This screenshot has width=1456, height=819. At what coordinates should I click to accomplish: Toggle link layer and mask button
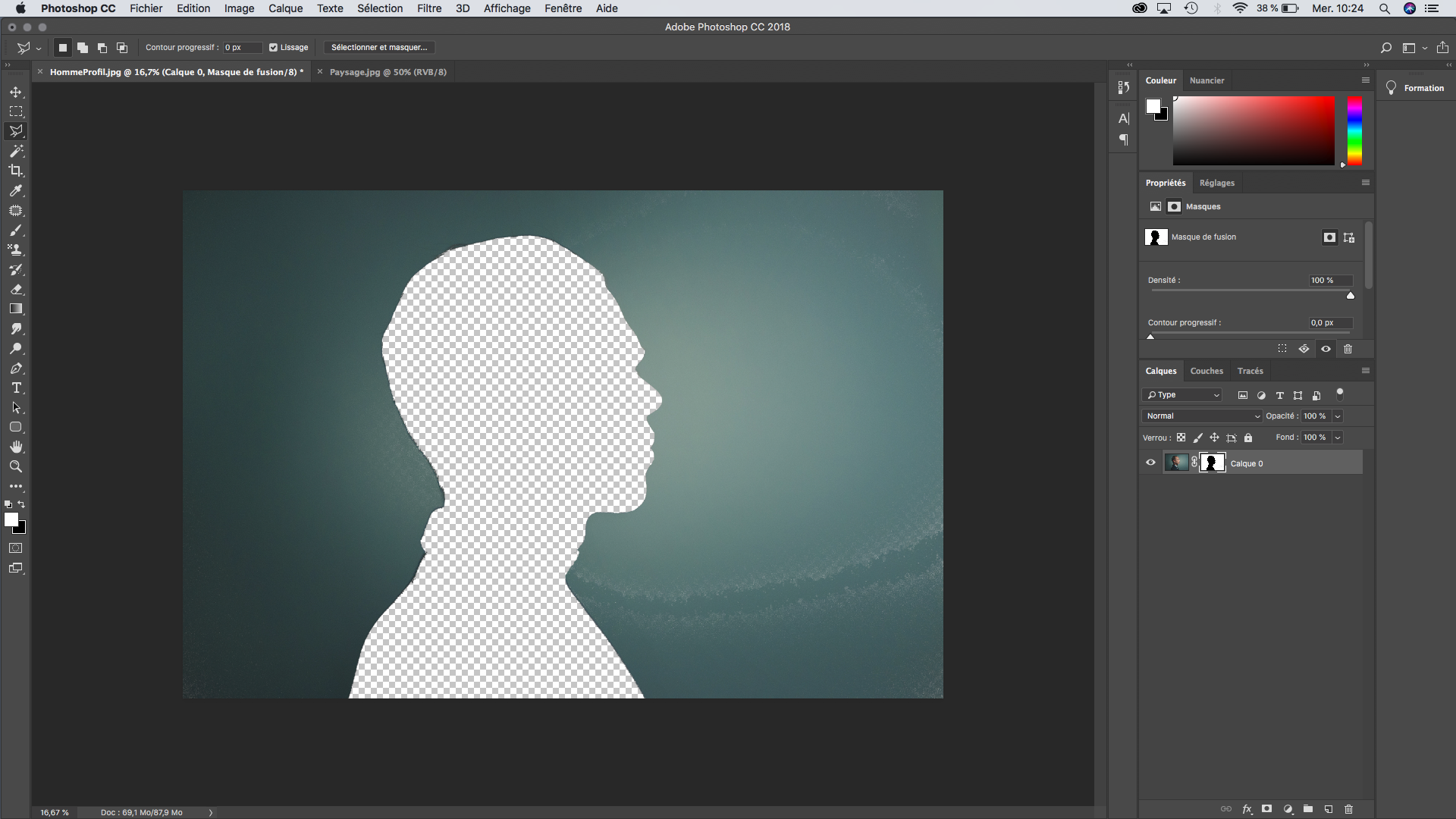(x=1194, y=463)
